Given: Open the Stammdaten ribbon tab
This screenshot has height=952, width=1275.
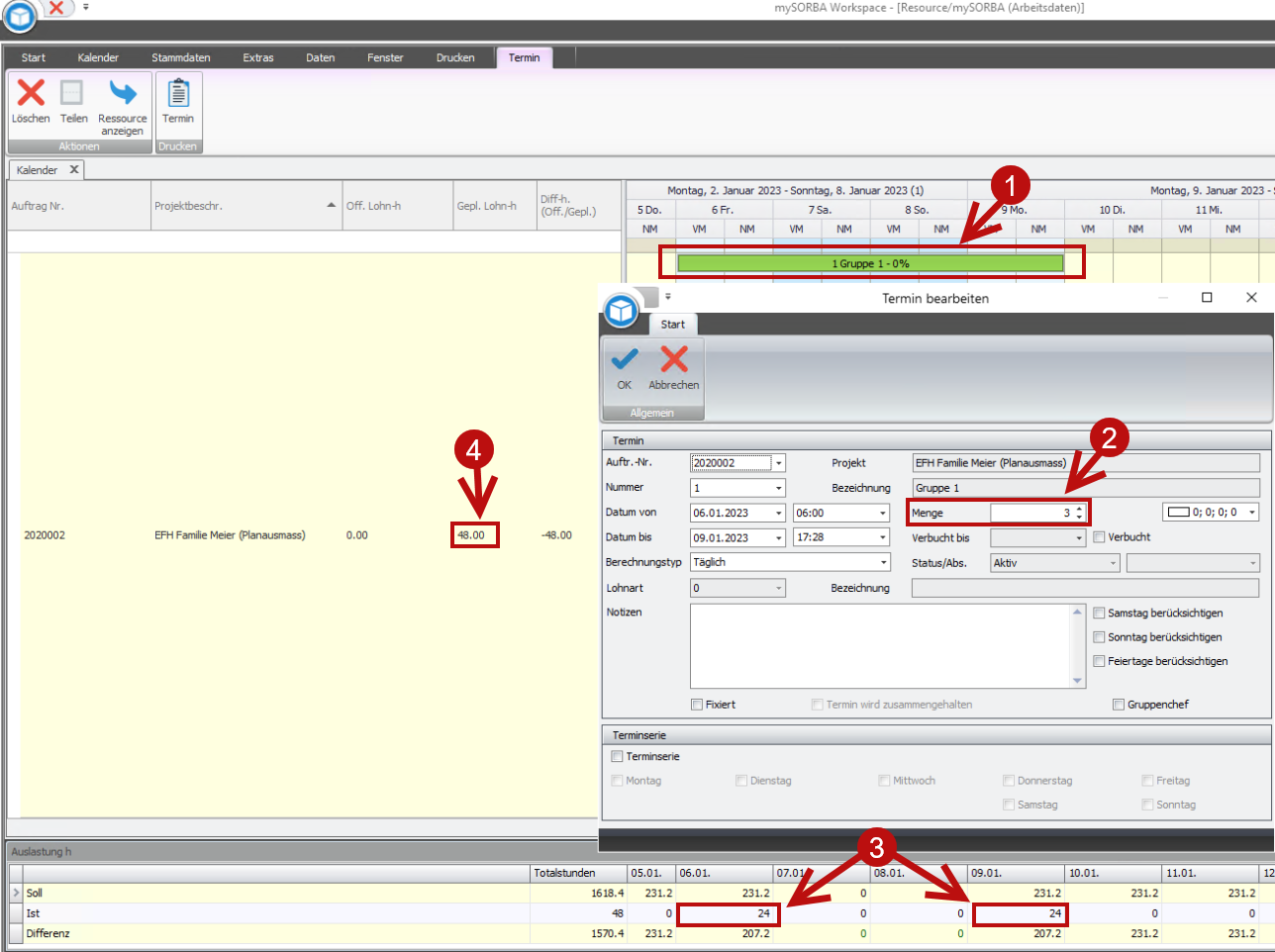Looking at the screenshot, I should 180,57.
